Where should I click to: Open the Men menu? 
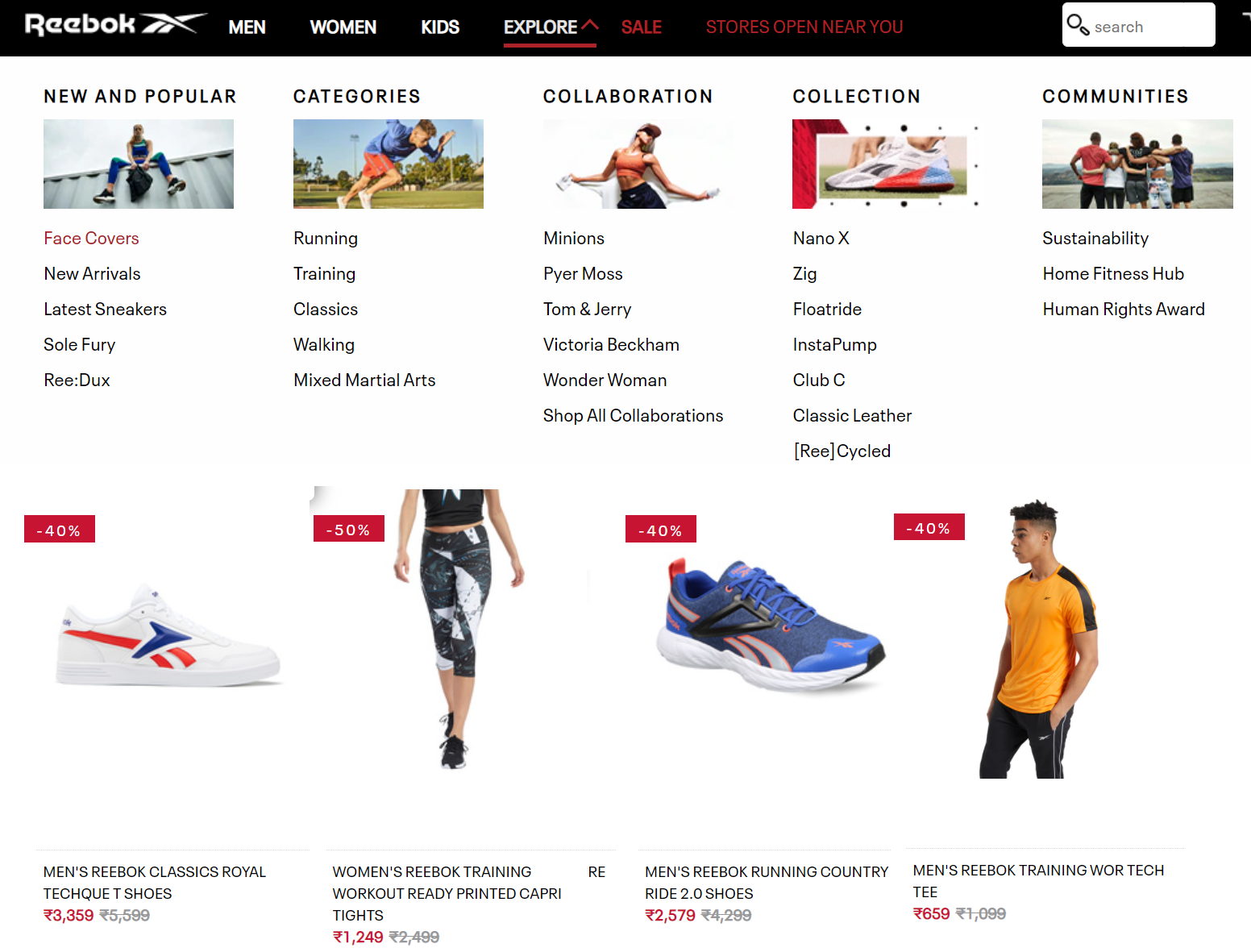247,27
